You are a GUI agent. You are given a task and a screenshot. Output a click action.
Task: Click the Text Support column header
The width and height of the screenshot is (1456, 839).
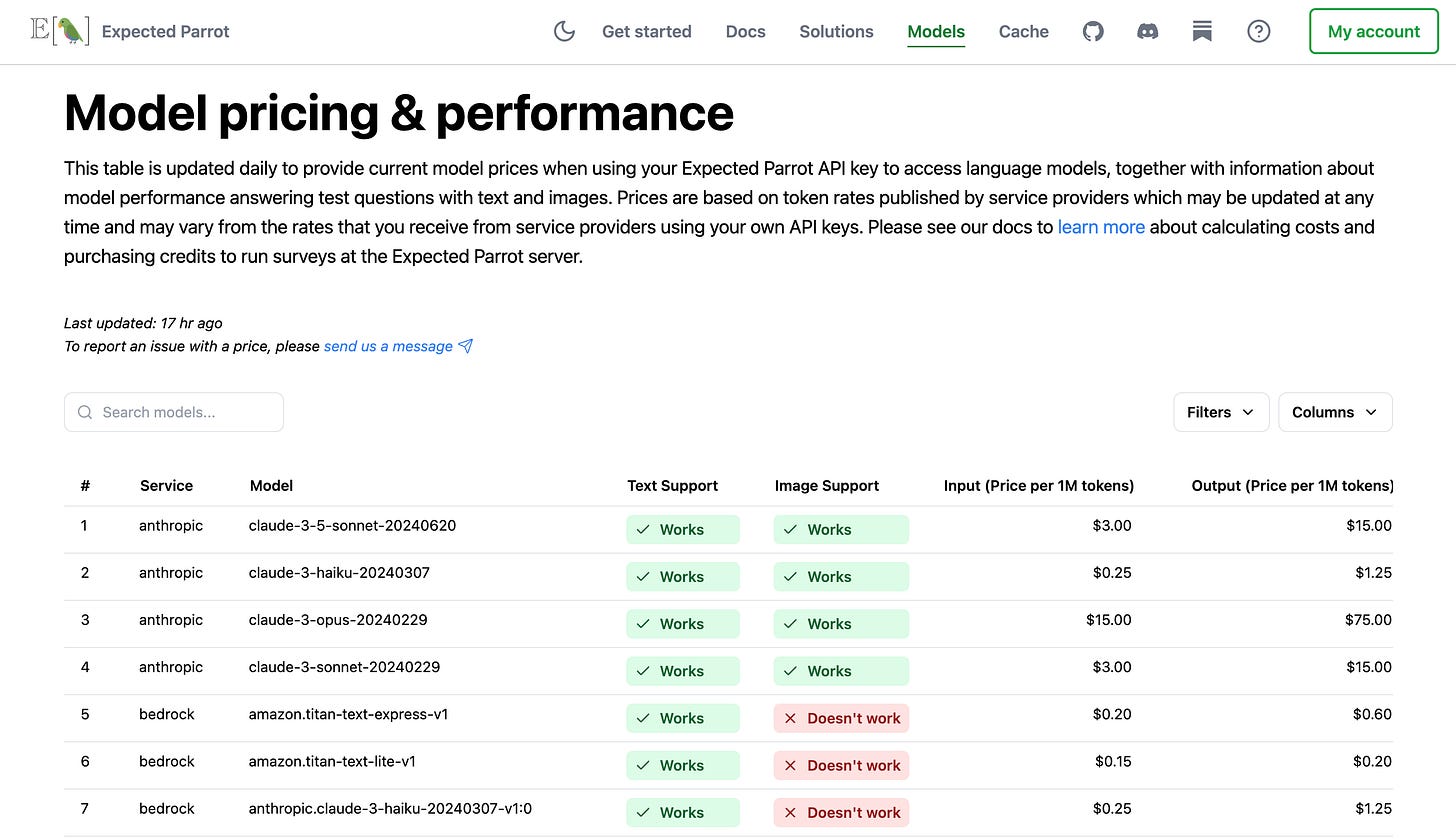672,485
